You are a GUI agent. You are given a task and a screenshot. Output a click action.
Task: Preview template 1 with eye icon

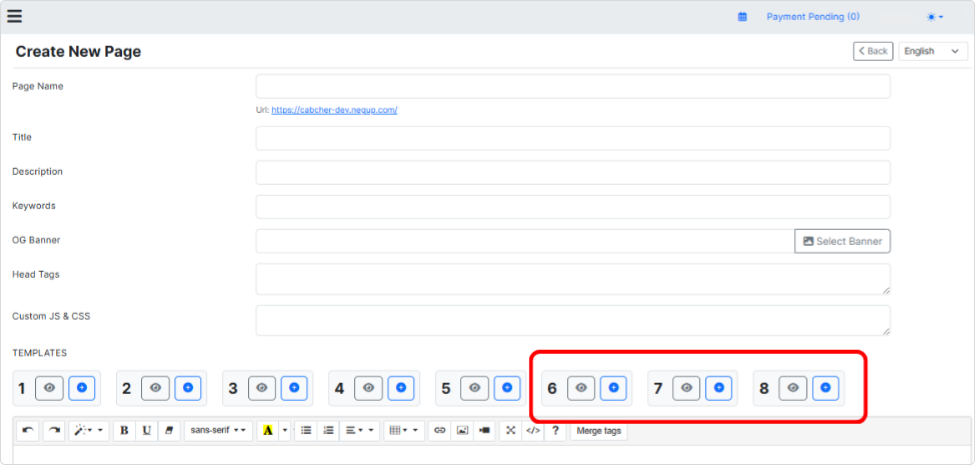(49, 388)
